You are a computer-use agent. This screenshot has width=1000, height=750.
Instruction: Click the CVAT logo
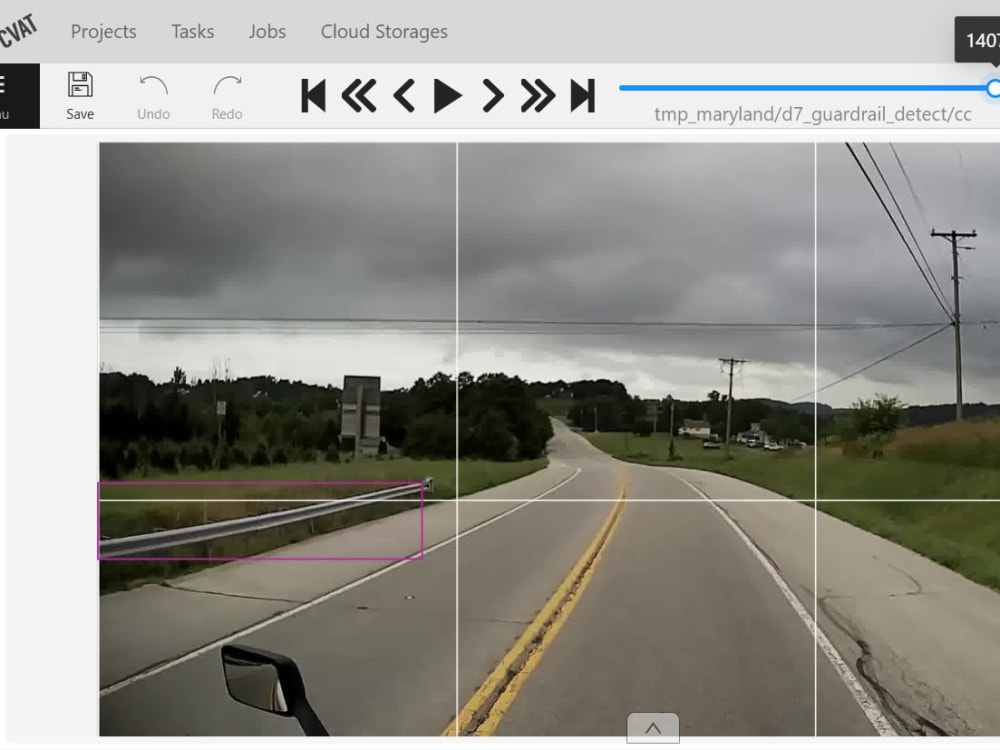(x=18, y=30)
